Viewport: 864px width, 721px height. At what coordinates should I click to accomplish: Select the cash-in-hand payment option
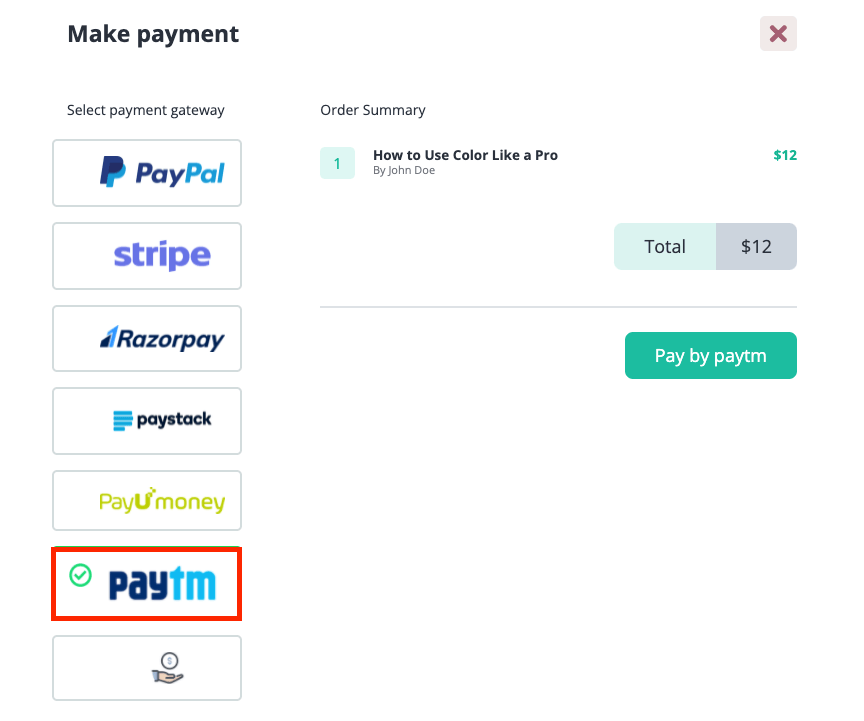click(x=146, y=667)
